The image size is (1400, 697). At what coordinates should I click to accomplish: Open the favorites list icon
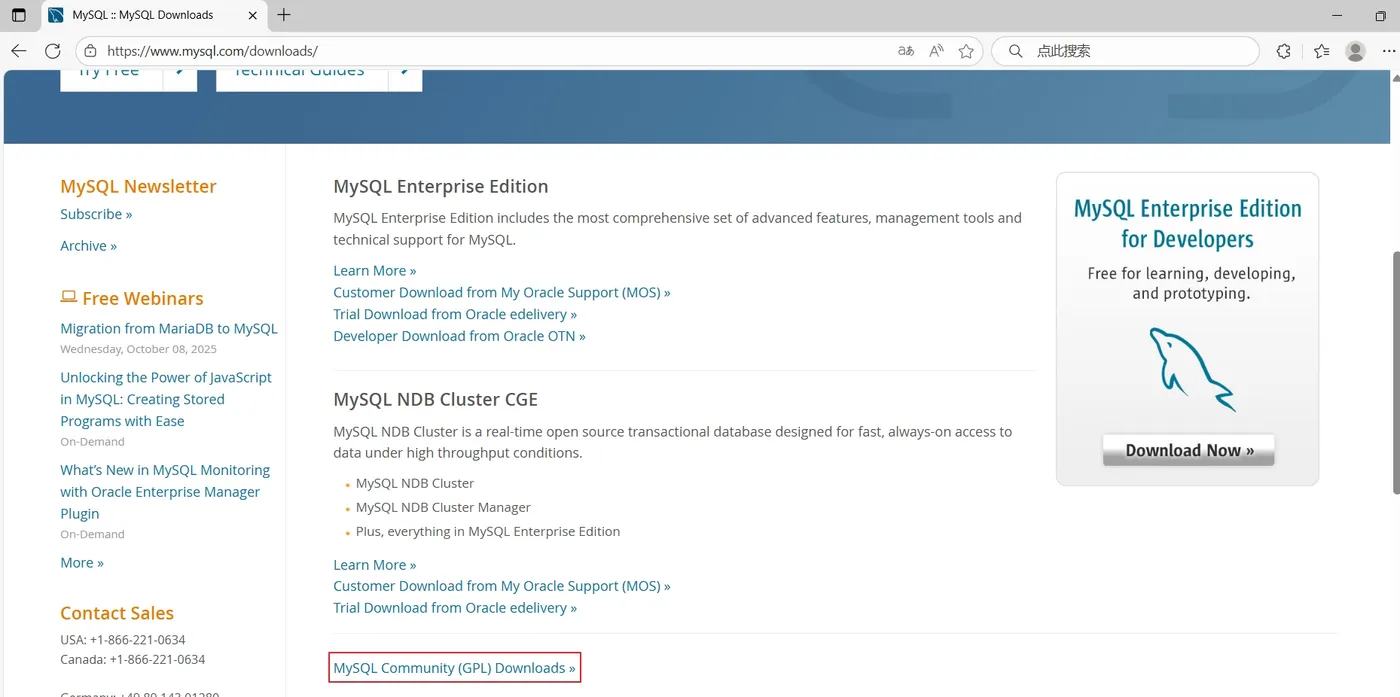click(x=1322, y=51)
